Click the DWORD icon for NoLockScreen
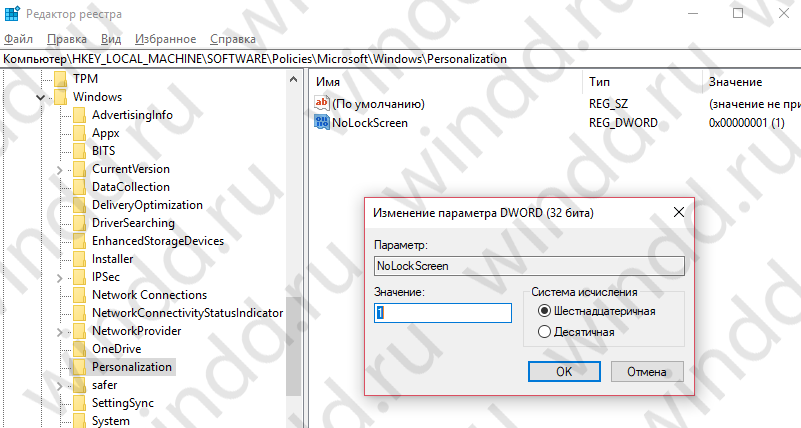Image resolution: width=801 pixels, height=428 pixels. coord(322,123)
